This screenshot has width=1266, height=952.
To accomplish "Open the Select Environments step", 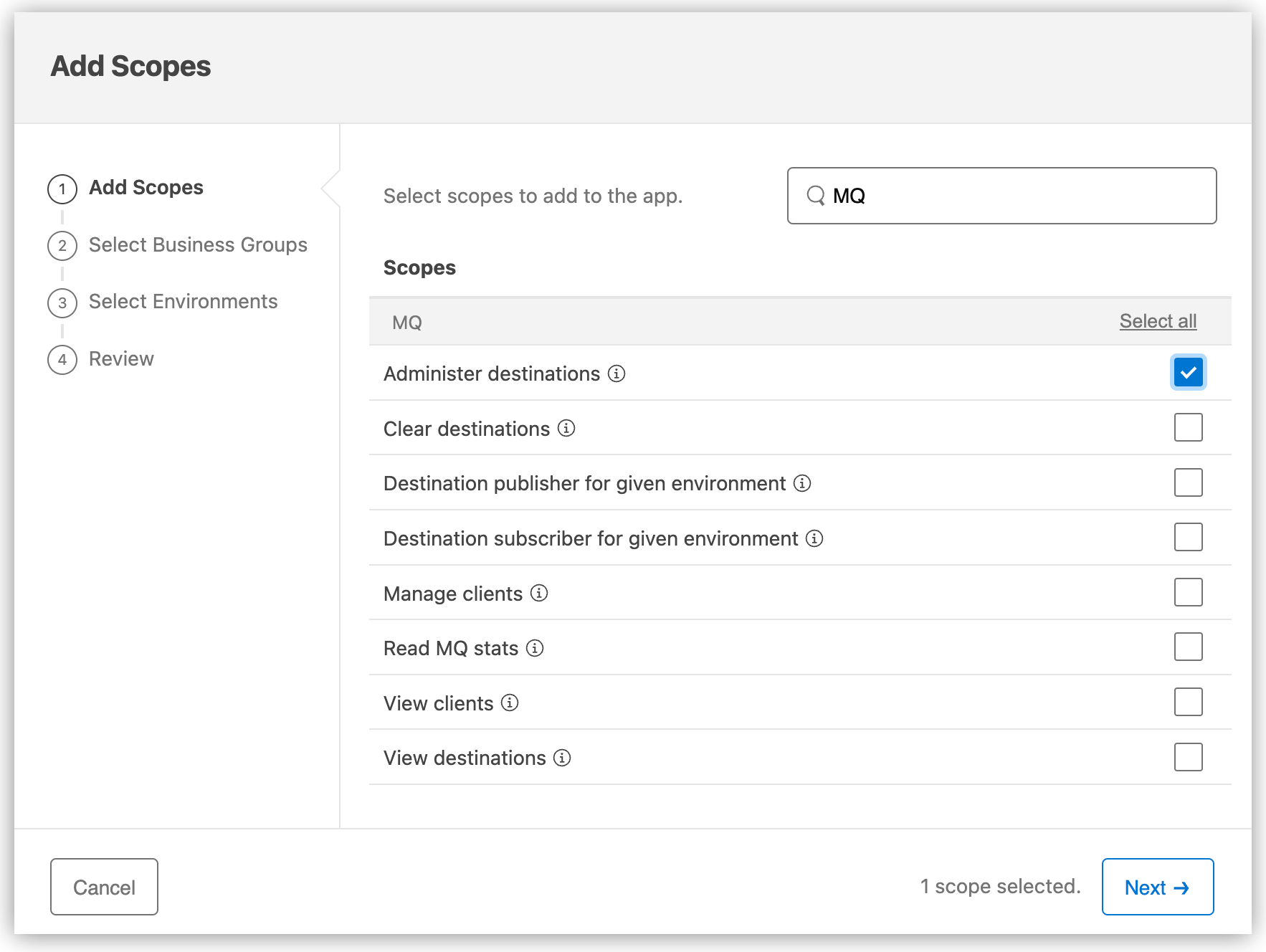I will 183,301.
